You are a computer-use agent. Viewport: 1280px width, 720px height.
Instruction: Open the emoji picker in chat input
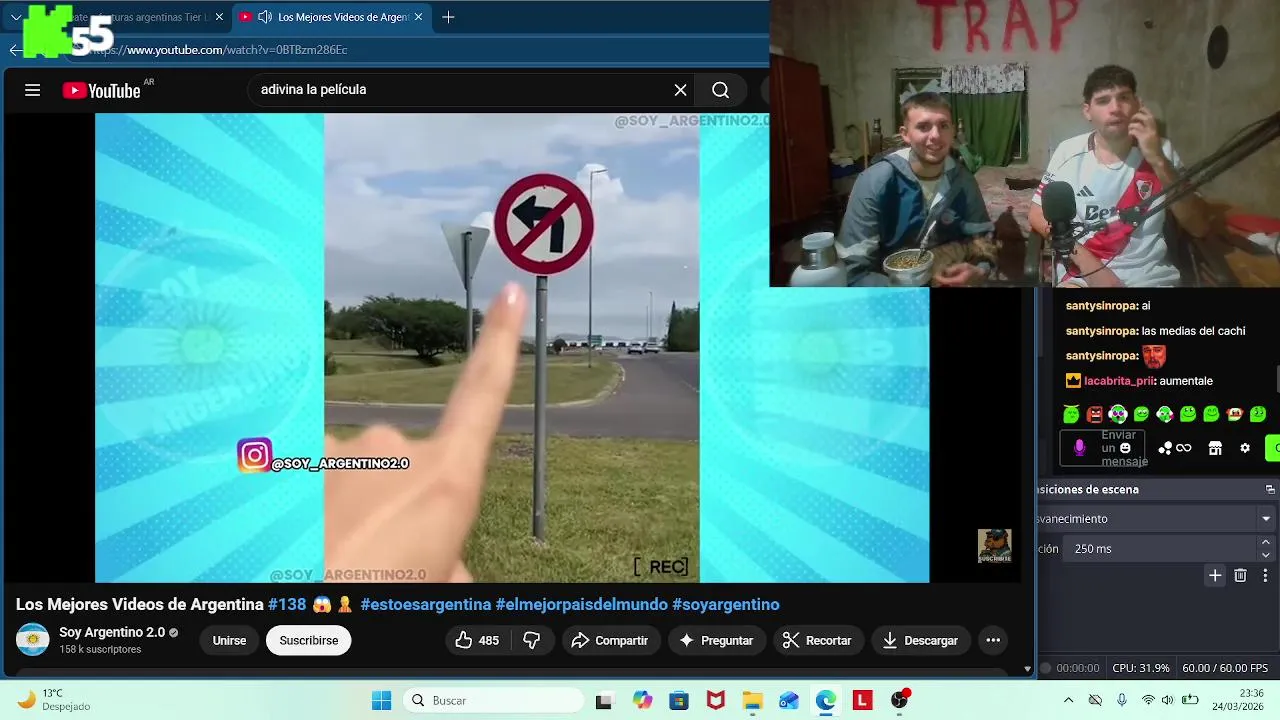[x=1125, y=448]
